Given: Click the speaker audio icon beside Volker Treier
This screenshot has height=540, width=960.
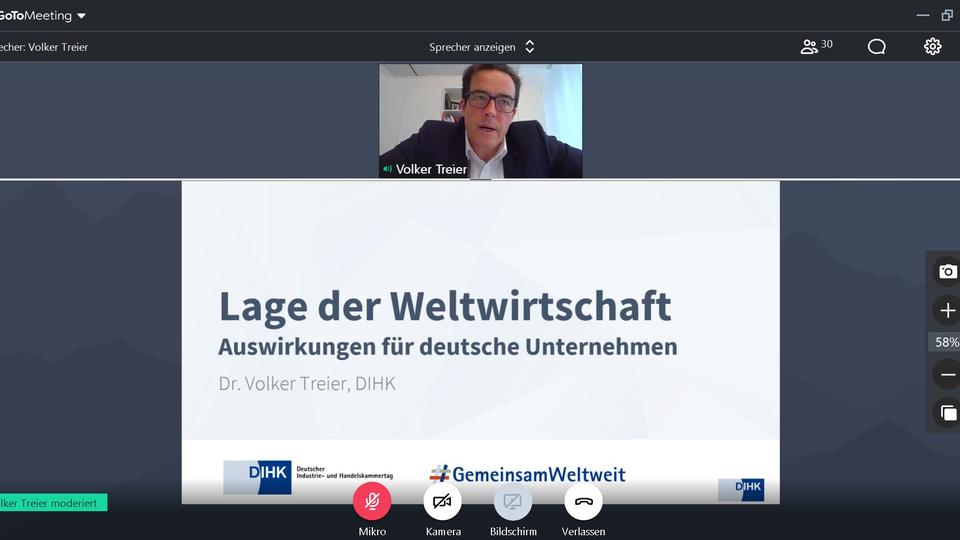Looking at the screenshot, I should coord(387,169).
